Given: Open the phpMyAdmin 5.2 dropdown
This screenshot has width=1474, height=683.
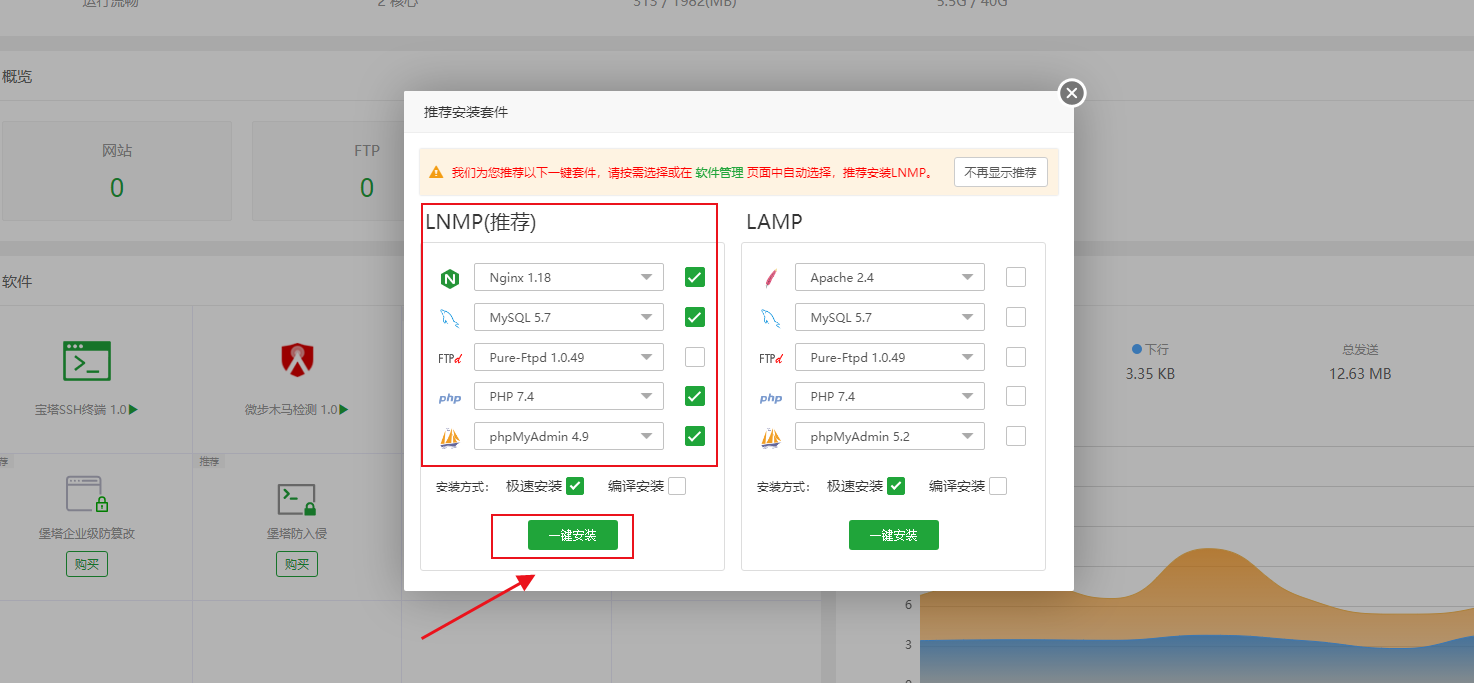Looking at the screenshot, I should click(x=890, y=436).
